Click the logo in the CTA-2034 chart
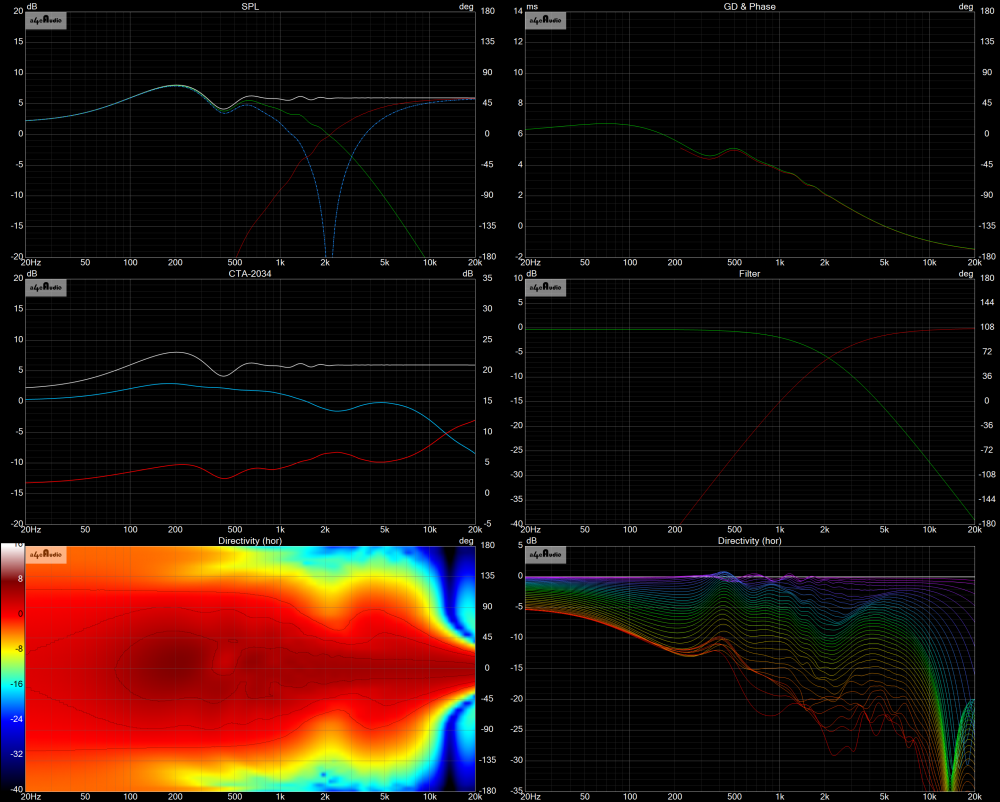 coord(46,288)
